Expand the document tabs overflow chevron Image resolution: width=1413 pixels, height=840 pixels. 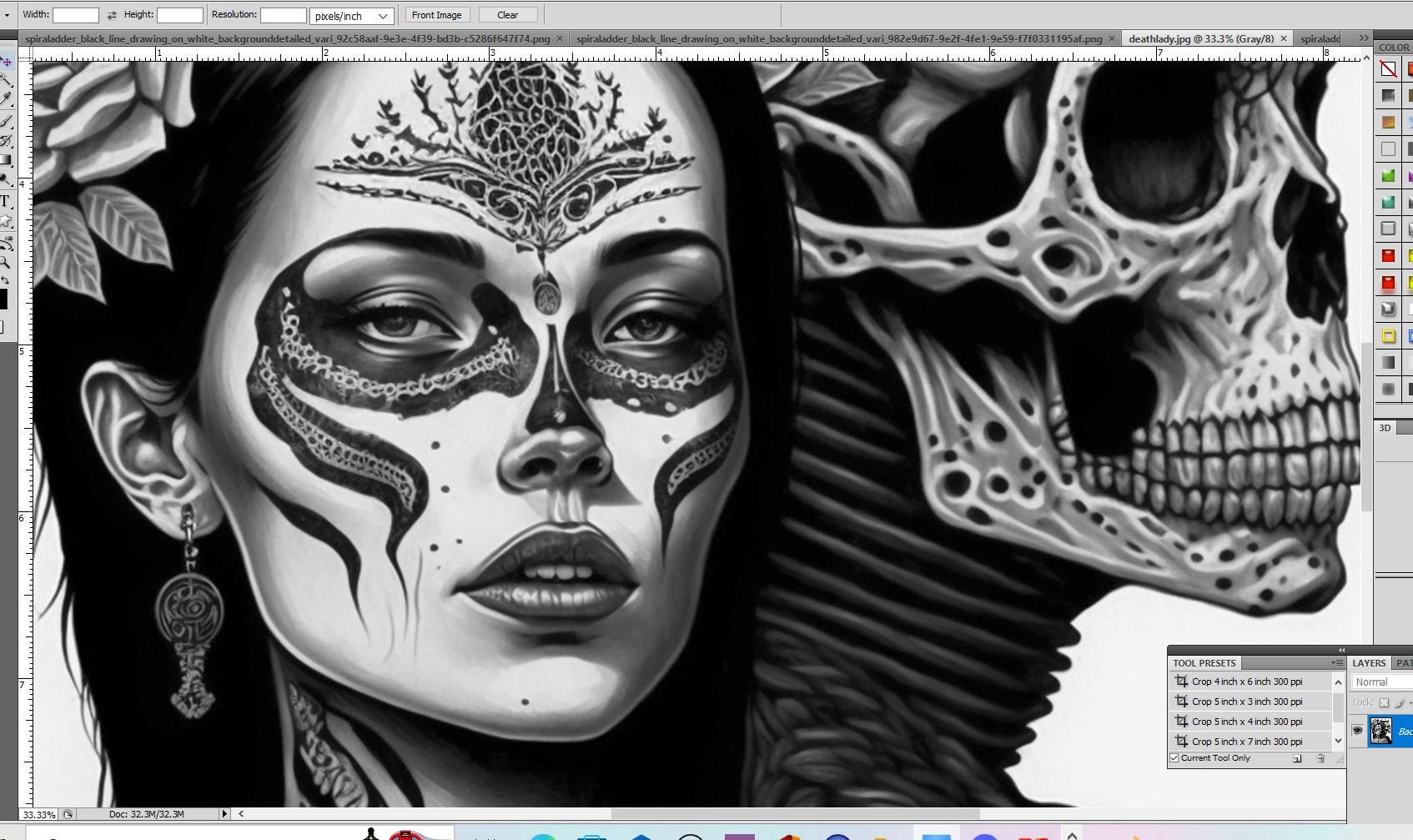pos(1364,38)
